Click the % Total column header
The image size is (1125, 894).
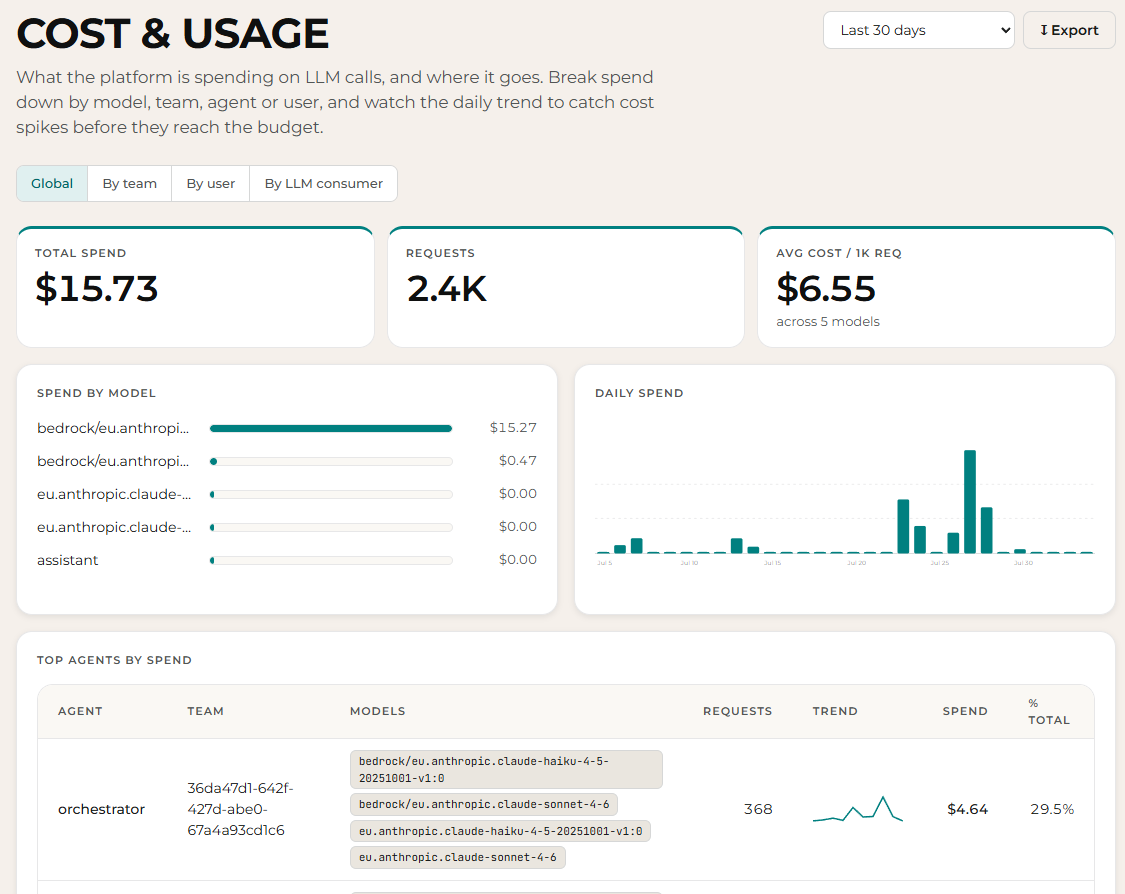[x=1049, y=711]
